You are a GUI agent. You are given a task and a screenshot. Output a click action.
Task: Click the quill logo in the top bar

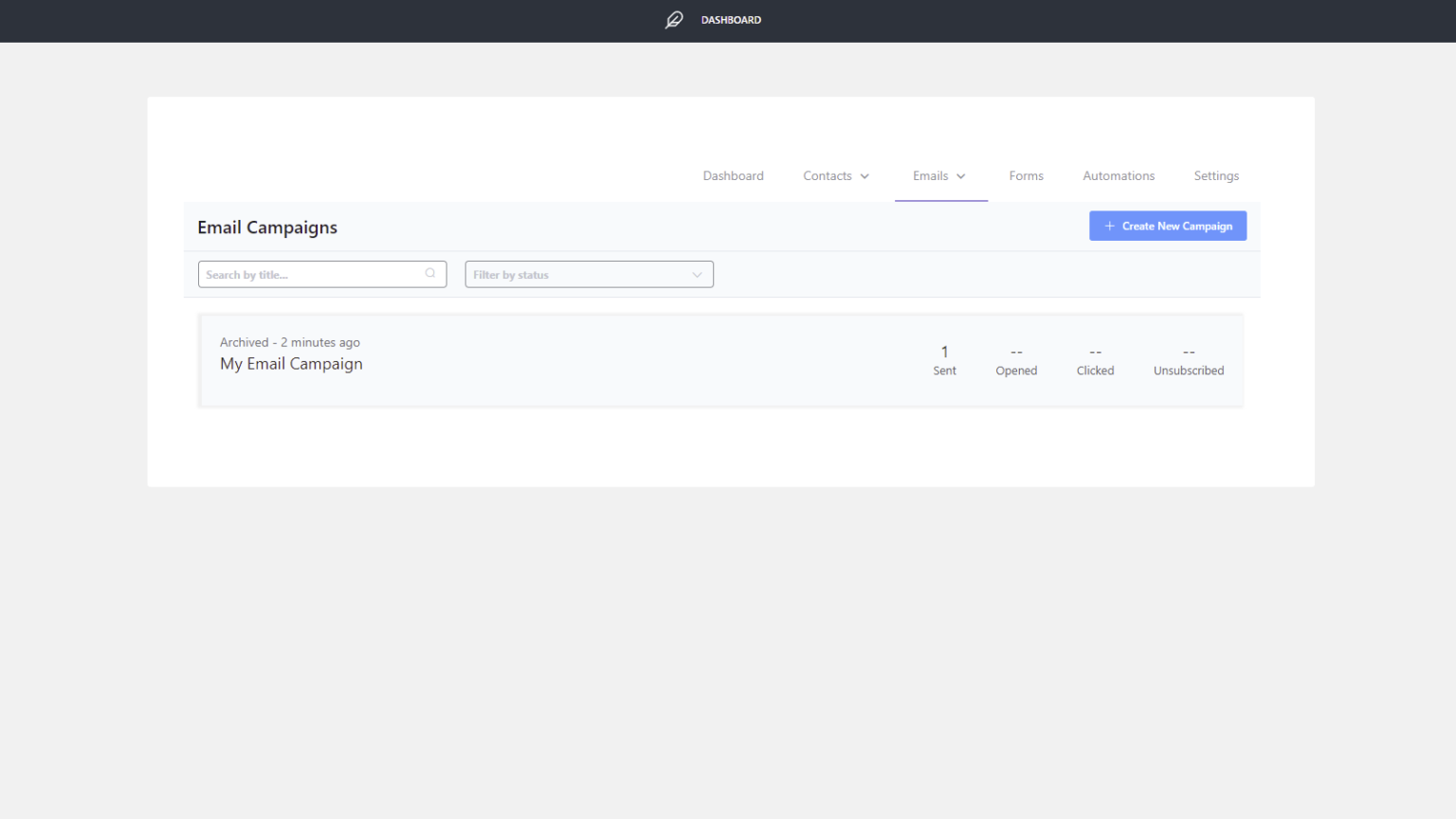point(673,20)
